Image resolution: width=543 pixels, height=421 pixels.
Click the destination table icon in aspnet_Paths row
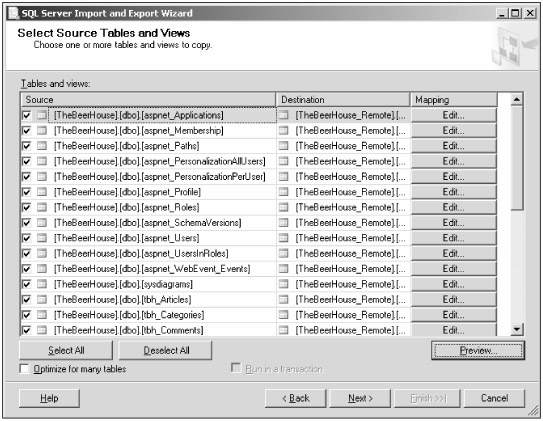(x=284, y=146)
